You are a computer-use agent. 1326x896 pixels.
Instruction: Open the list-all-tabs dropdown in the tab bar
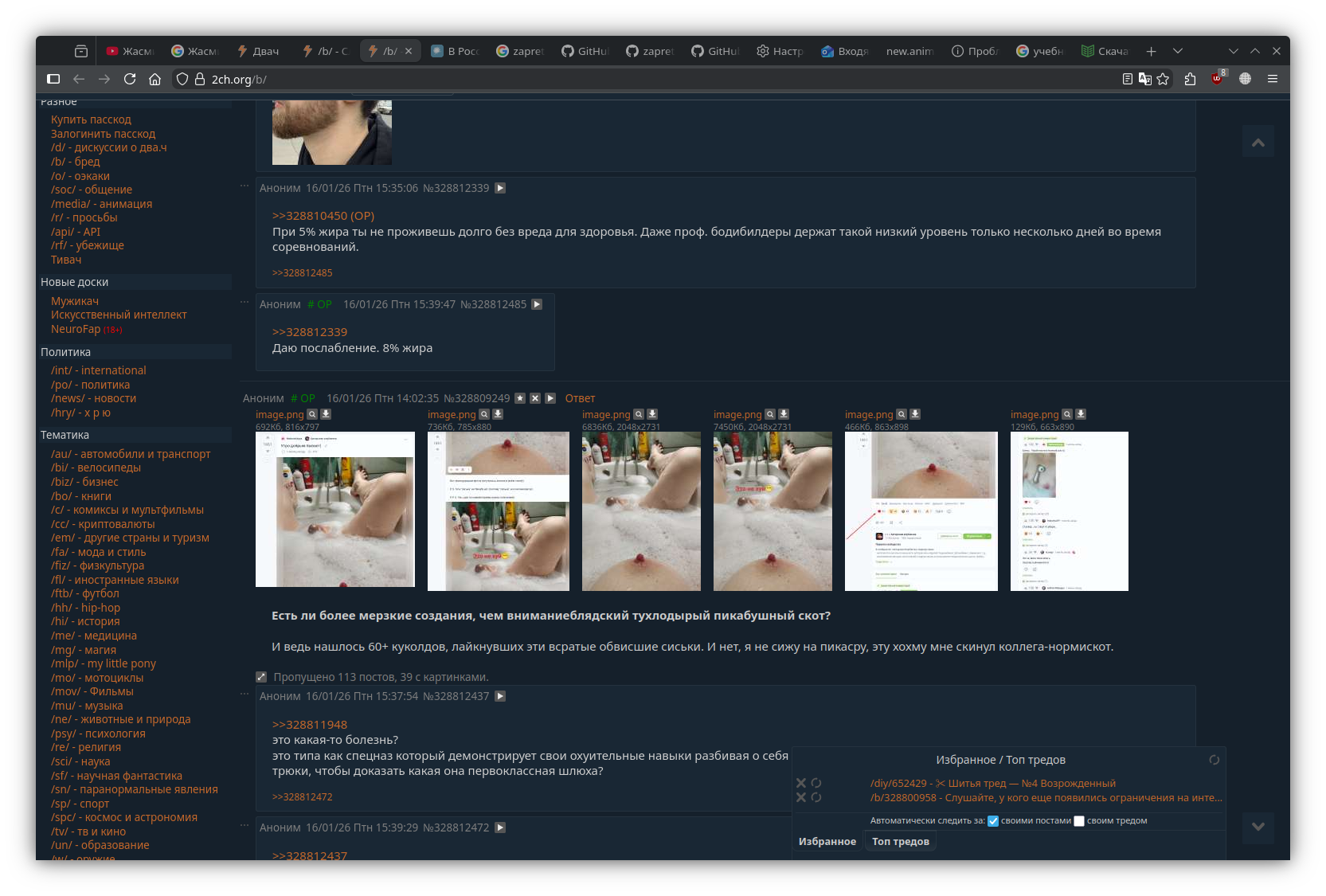point(1178,51)
